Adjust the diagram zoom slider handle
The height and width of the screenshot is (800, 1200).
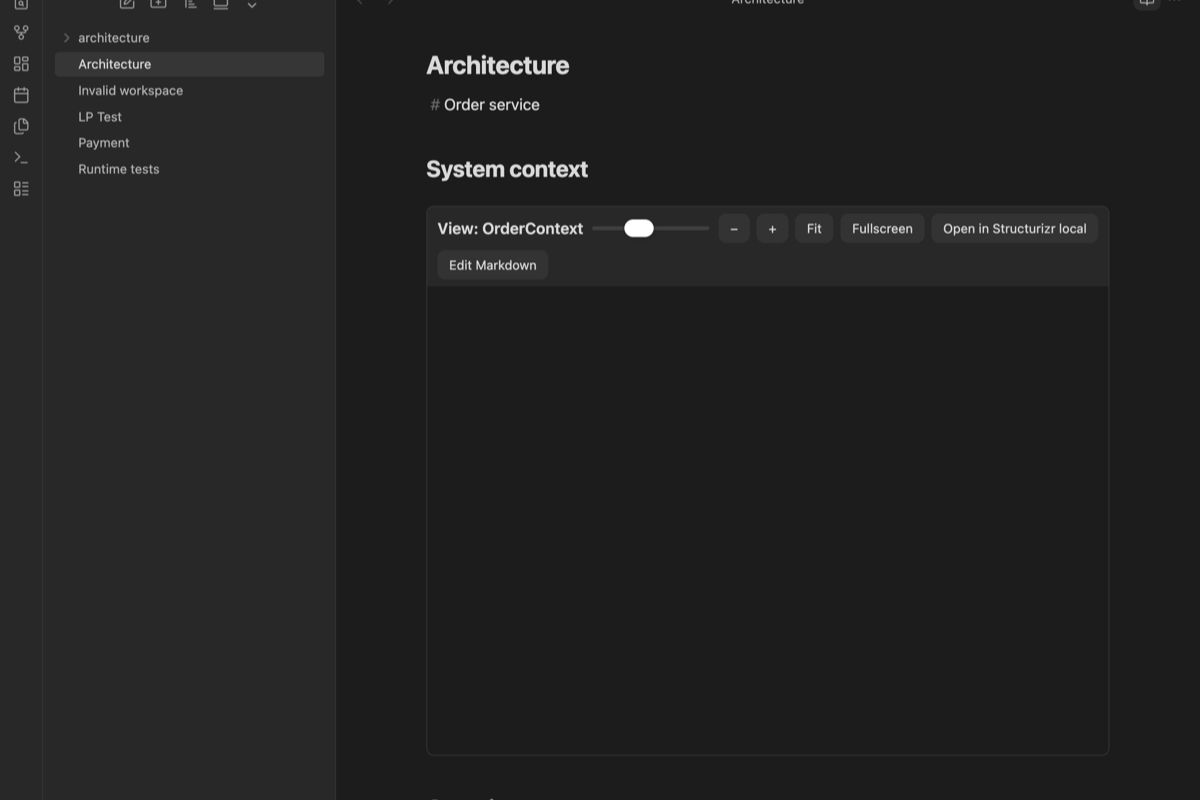point(639,228)
